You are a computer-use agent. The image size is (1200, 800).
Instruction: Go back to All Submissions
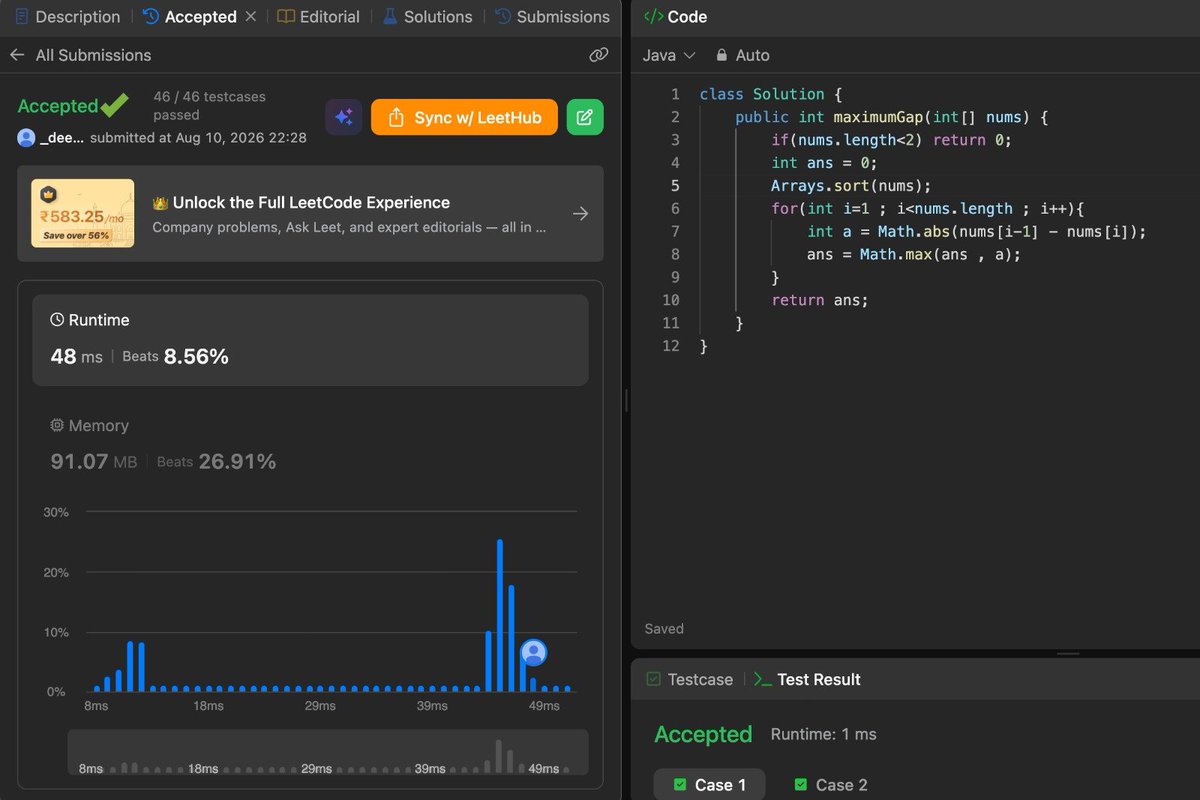(93, 55)
